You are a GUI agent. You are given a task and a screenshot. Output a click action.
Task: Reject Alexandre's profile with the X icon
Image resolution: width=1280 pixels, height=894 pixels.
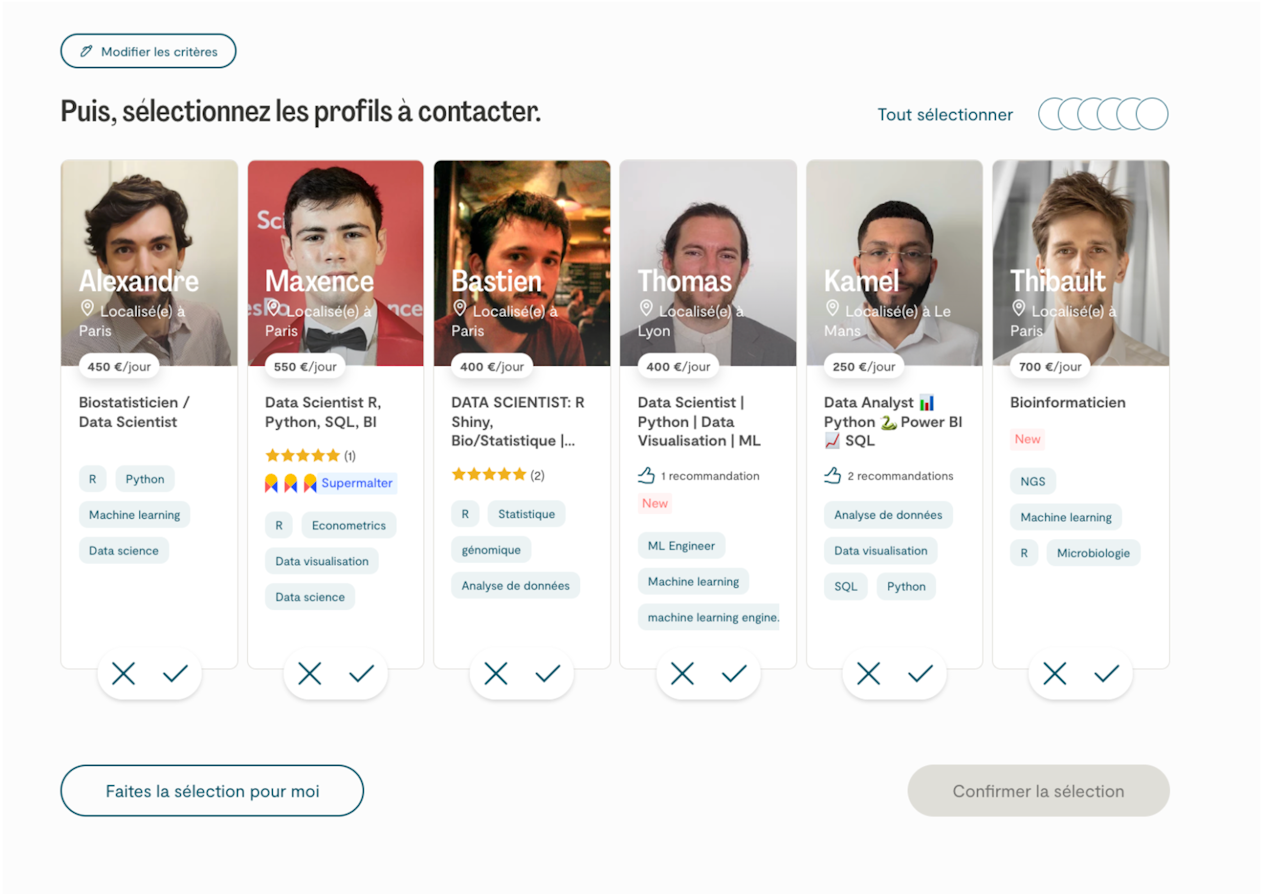[x=124, y=674]
